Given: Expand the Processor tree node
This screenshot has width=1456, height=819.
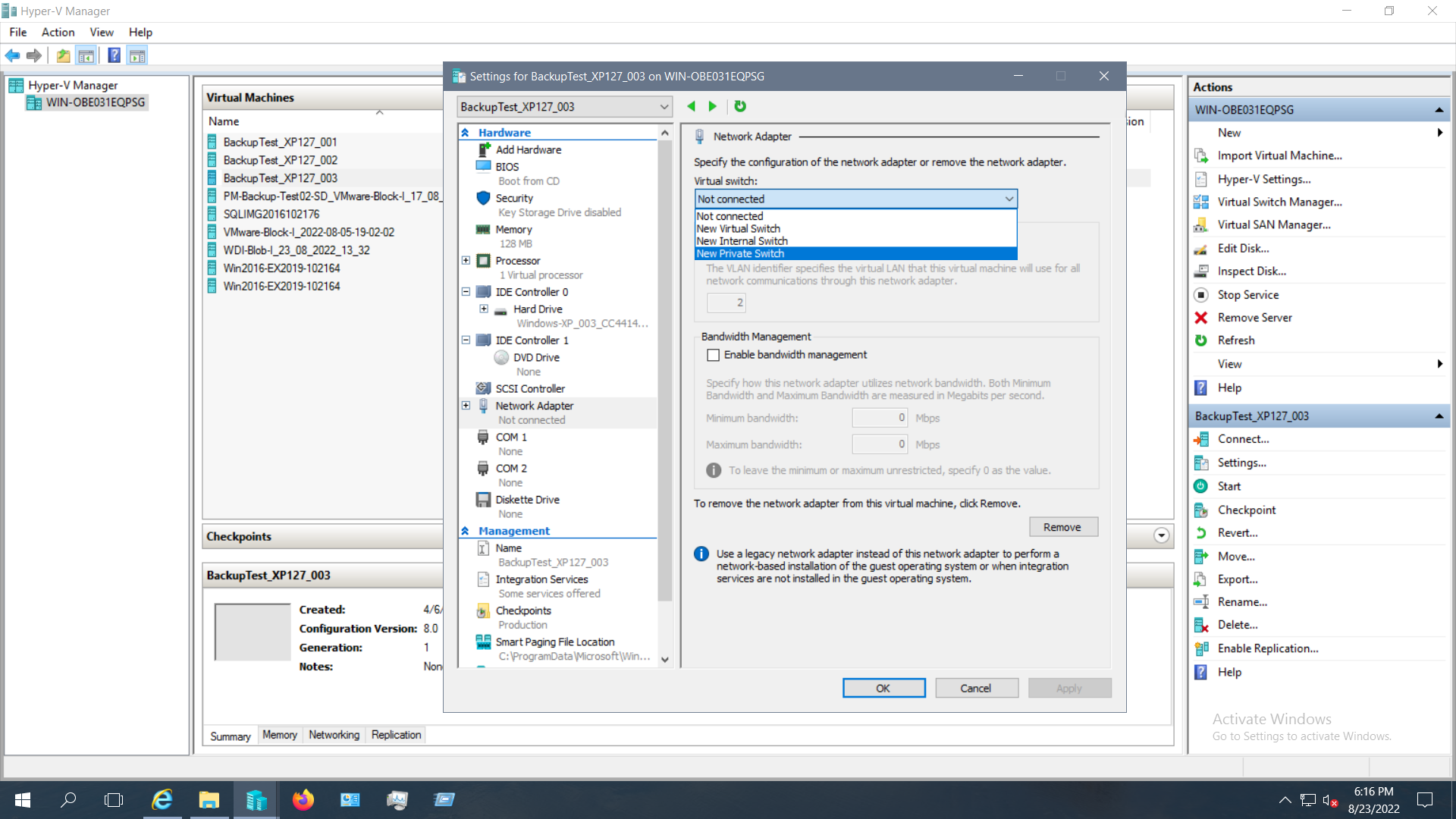Looking at the screenshot, I should tap(466, 260).
